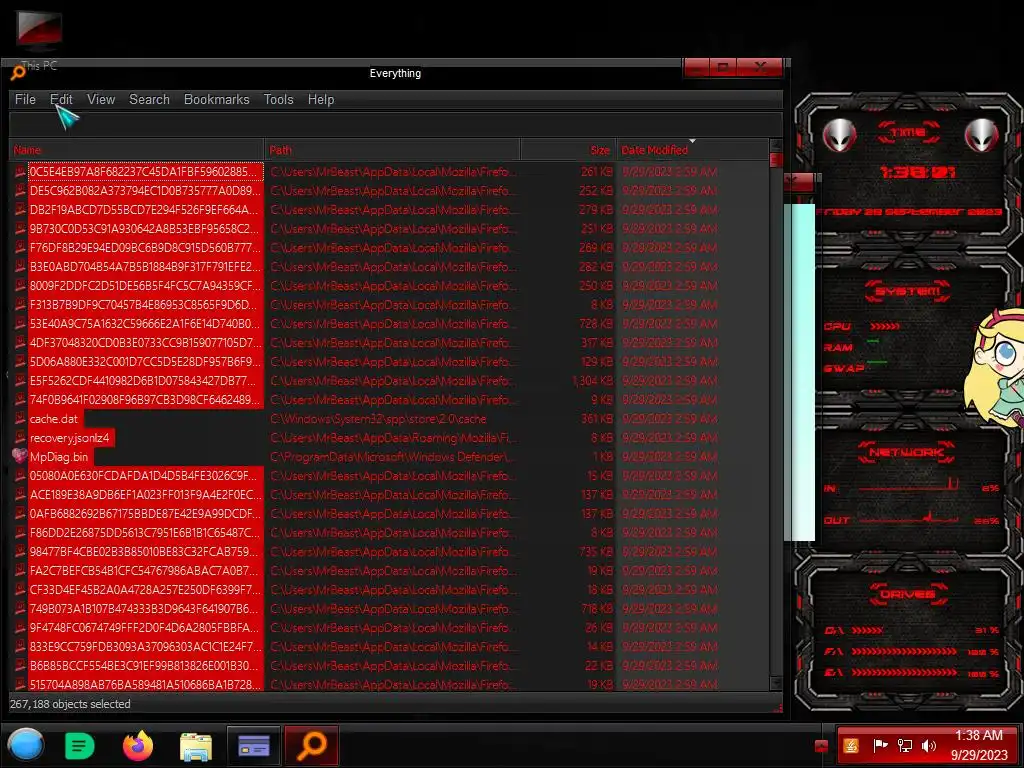Click file icon beside cache.dat
The image size is (1024, 768).
click(x=20, y=419)
